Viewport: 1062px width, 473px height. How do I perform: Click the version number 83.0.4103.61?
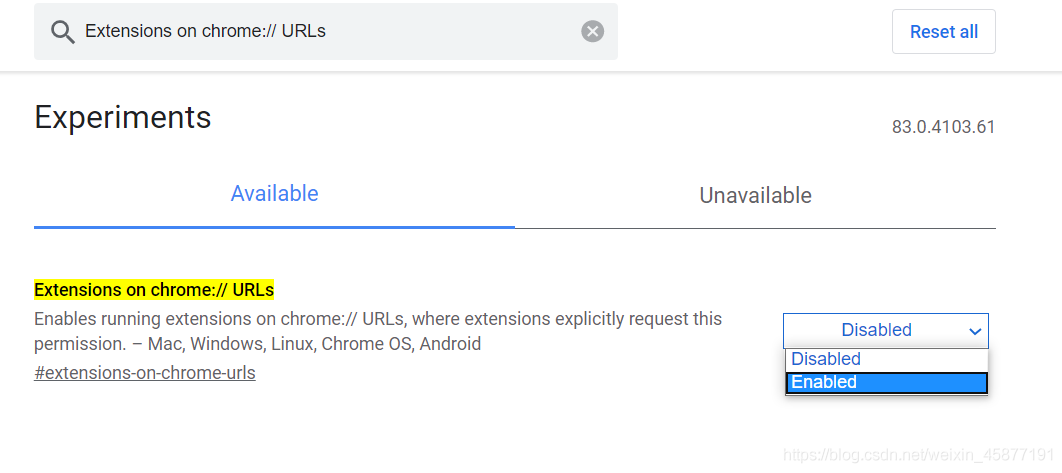click(x=943, y=128)
